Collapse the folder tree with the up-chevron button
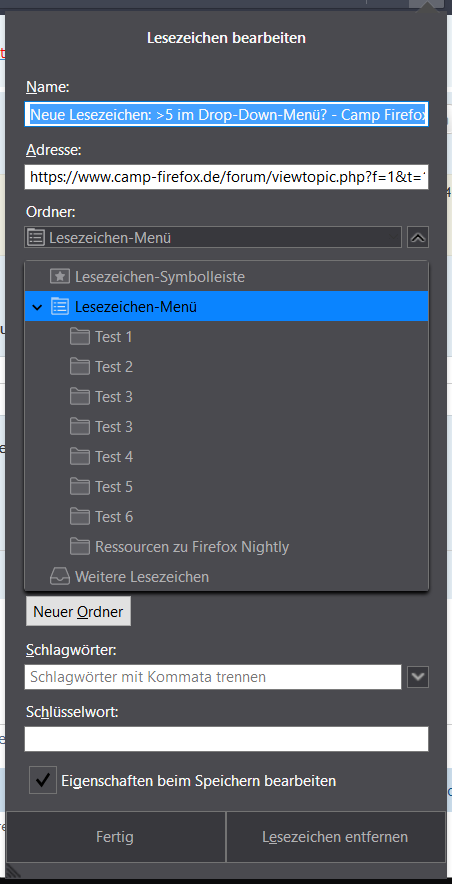Image resolution: width=452 pixels, height=884 pixels. click(418, 237)
